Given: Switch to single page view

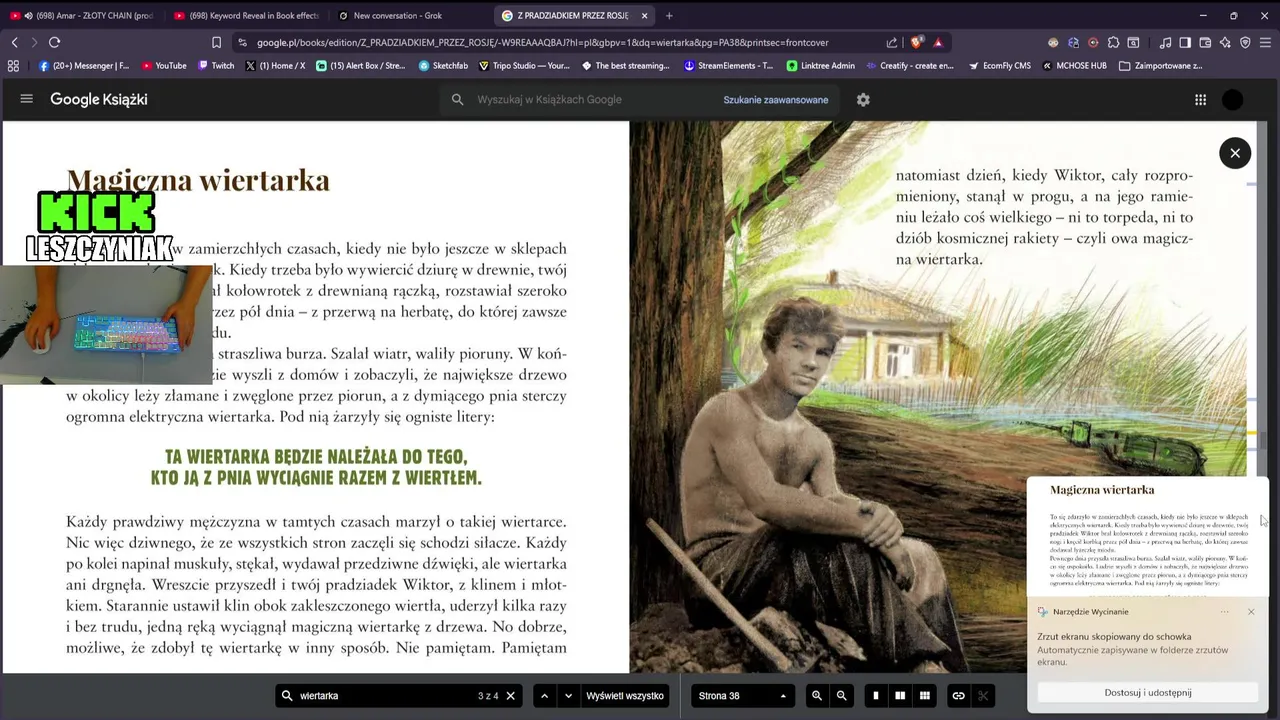Looking at the screenshot, I should coord(876,696).
